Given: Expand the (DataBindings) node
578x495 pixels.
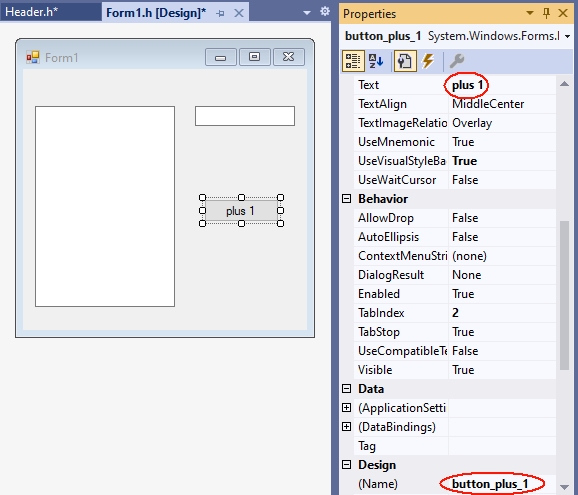Looking at the screenshot, I should coord(347,427).
